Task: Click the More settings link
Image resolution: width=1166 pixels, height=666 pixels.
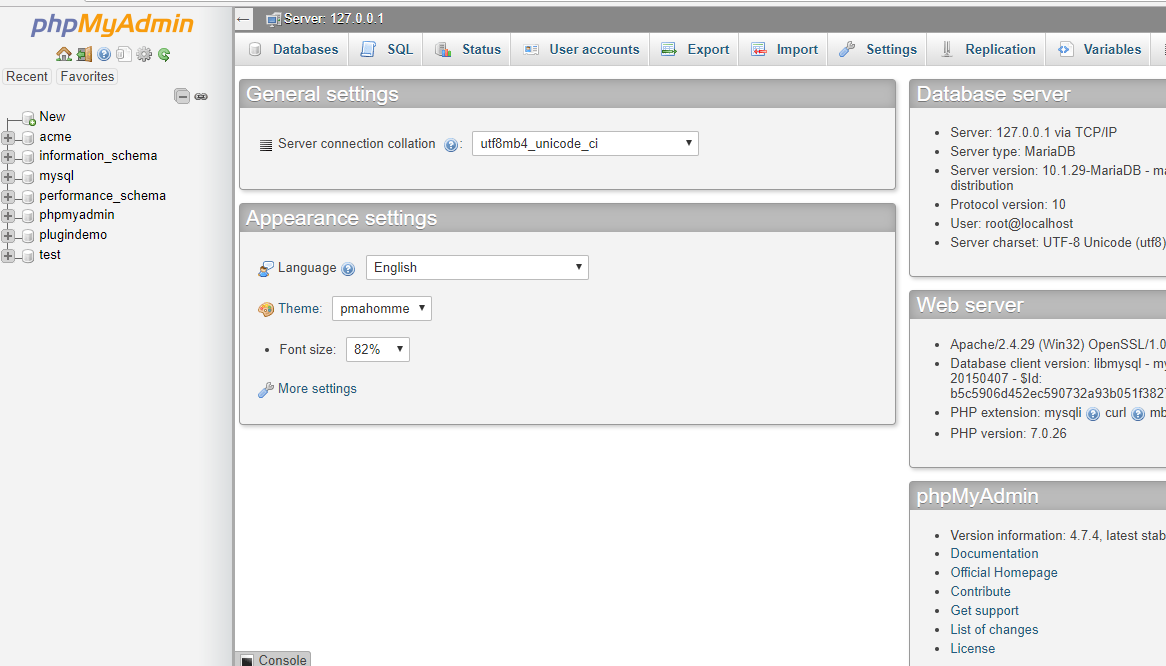Action: tap(317, 389)
